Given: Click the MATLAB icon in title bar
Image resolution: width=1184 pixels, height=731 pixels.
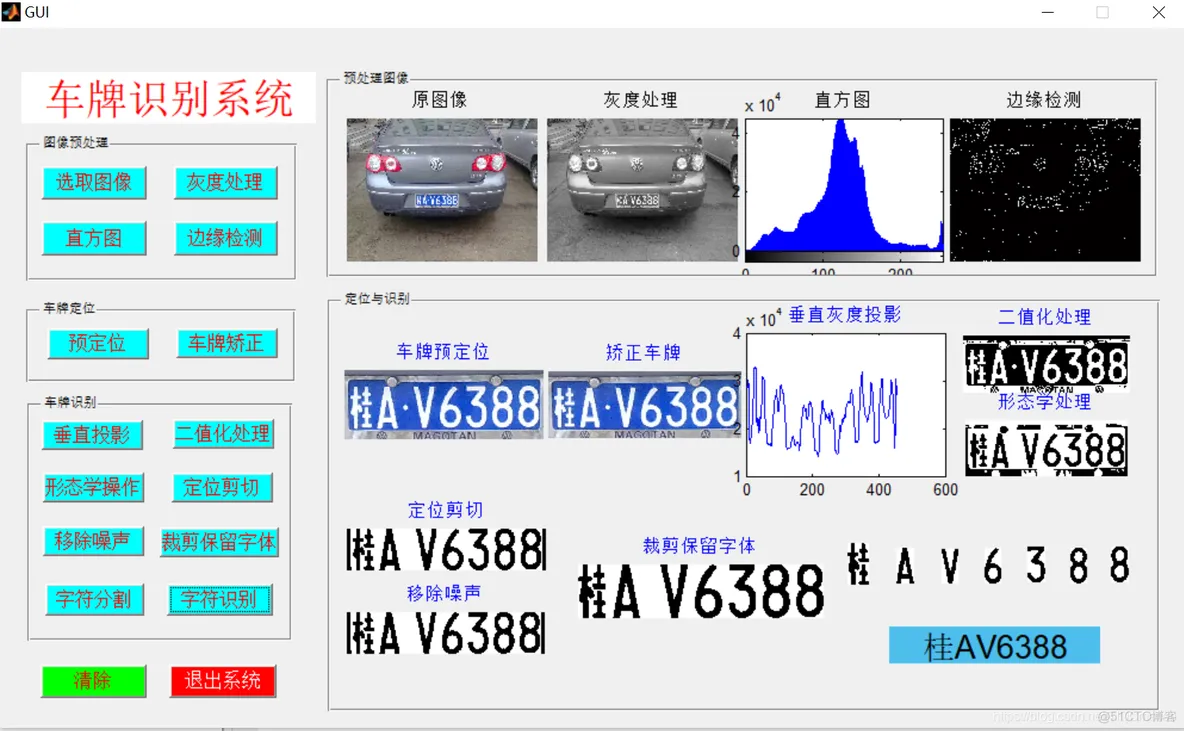Looking at the screenshot, I should 11,12.
